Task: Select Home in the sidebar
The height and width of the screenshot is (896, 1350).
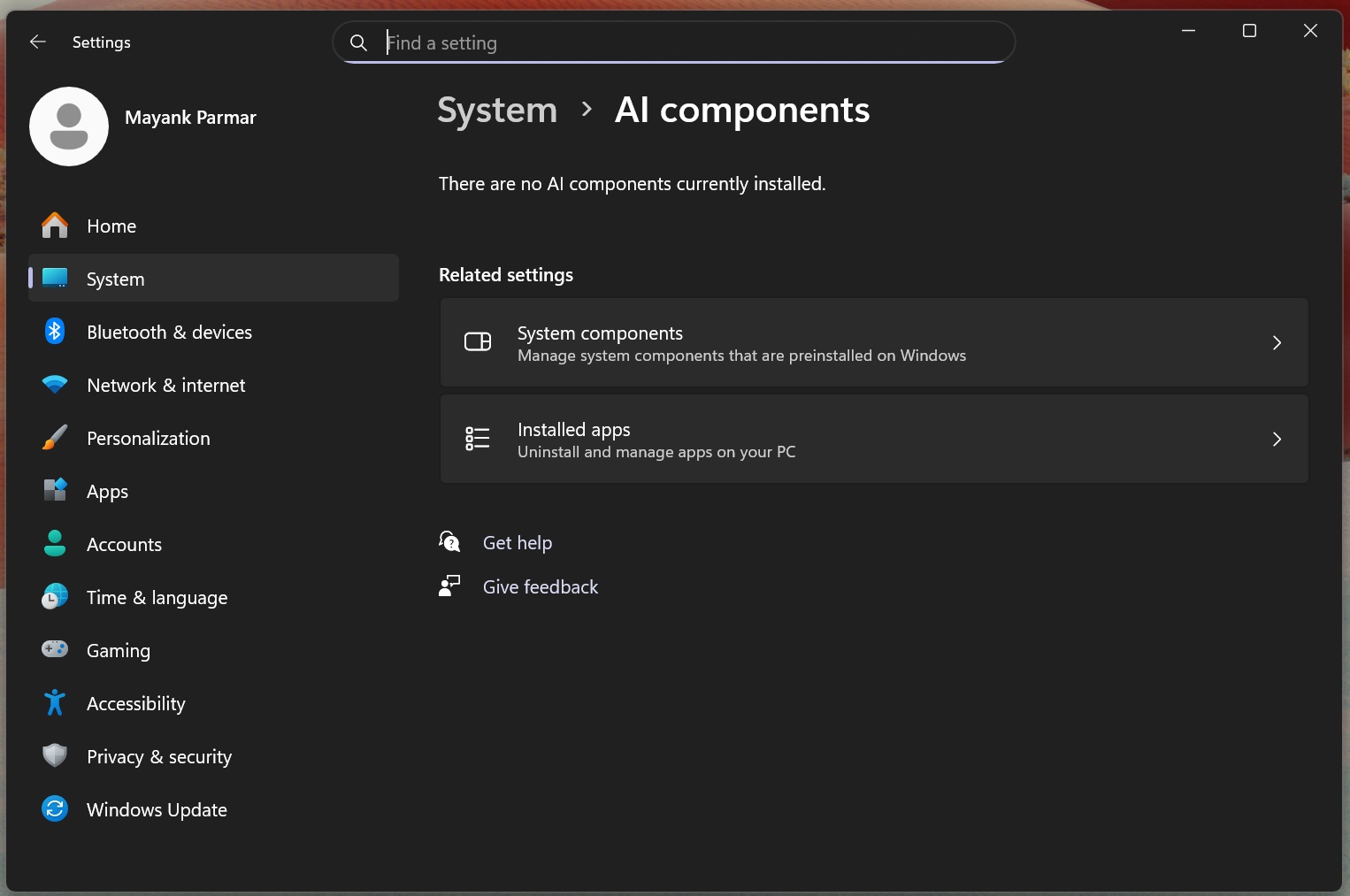Action: 111,226
